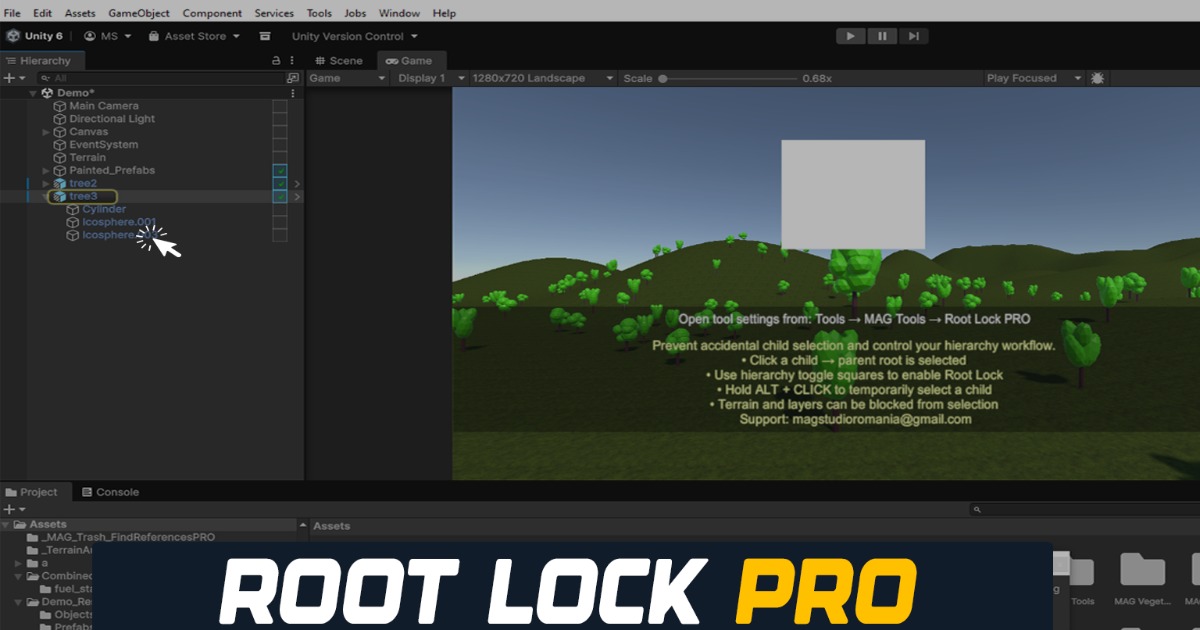Open the Help menu
The image size is (1200, 630).
click(444, 13)
